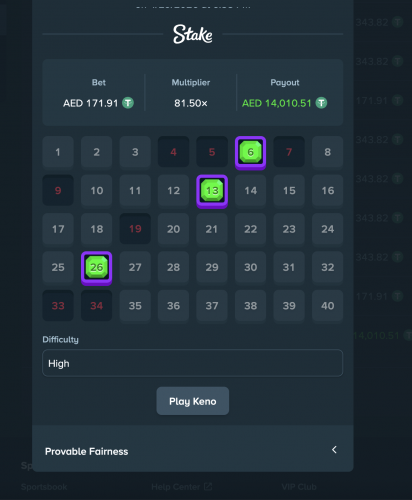Toggle keno tile number 20
The image size is (412, 500).
[174, 229]
